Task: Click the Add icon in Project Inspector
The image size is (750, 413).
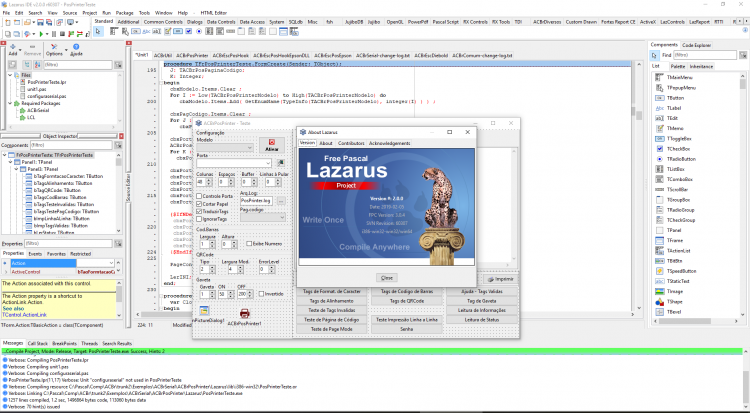Action: click(x=12, y=49)
